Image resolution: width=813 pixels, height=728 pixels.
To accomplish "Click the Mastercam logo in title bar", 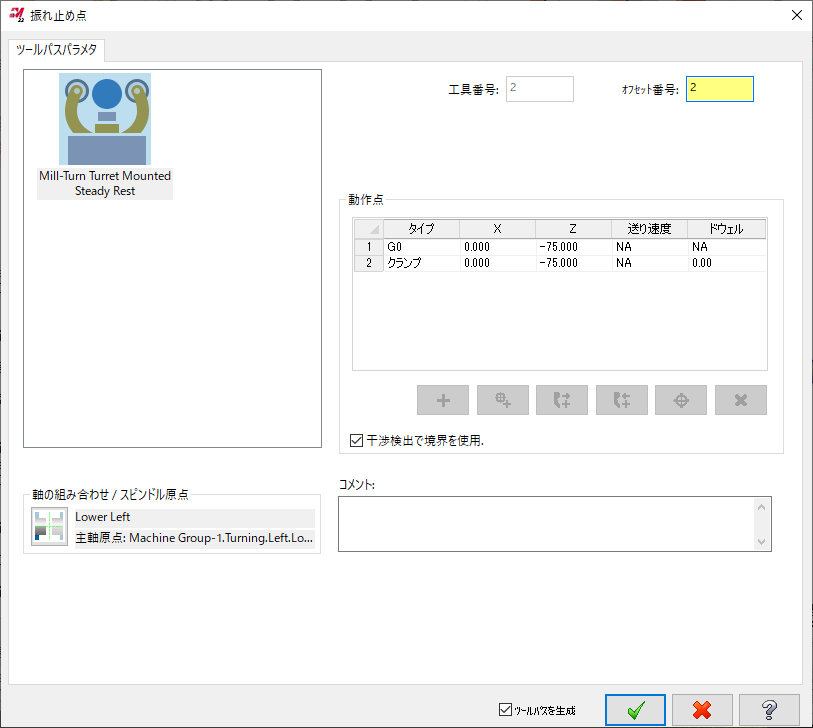I will pos(17,15).
